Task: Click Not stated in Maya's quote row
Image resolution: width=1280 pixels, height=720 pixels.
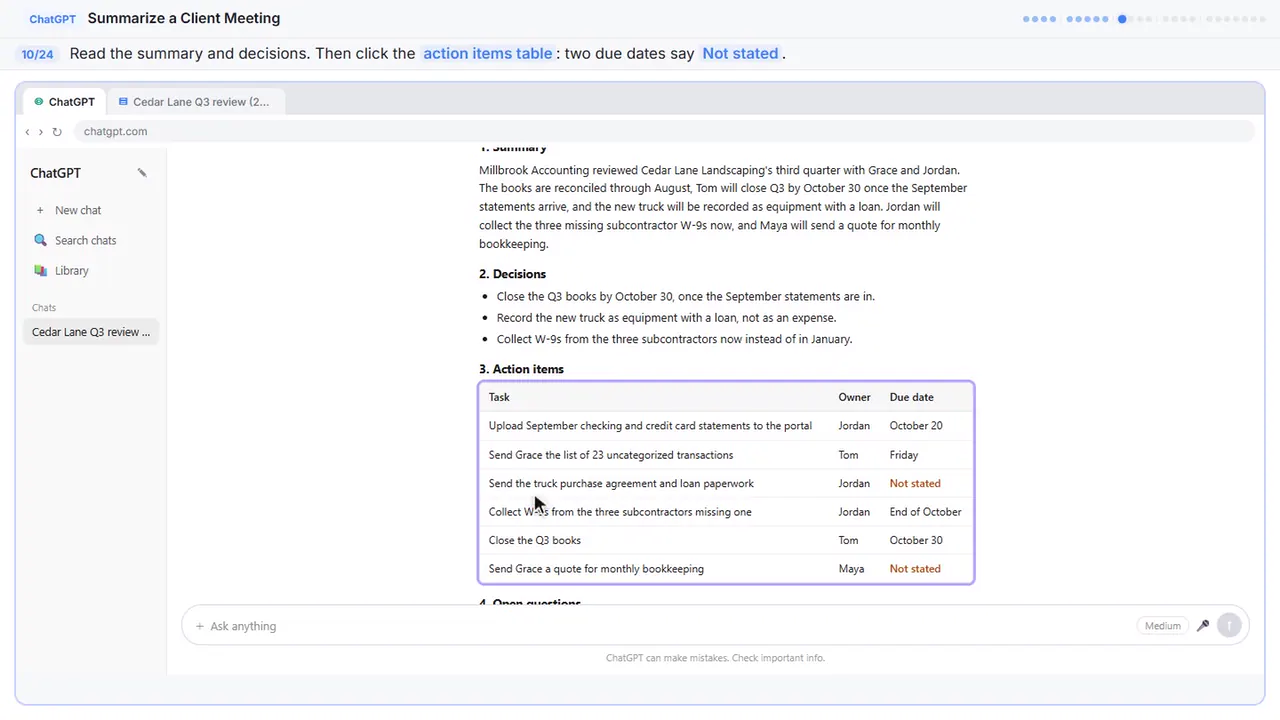Action: (x=915, y=569)
